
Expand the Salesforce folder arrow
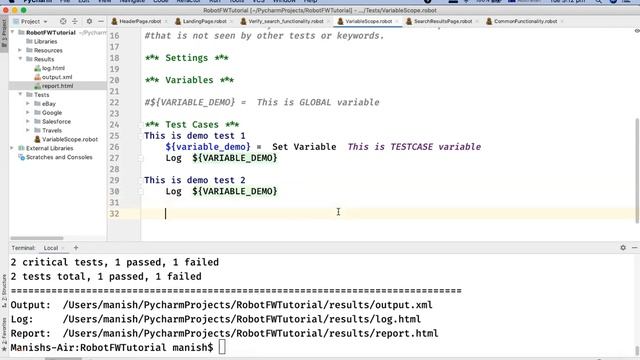pyautogui.click(x=28, y=122)
